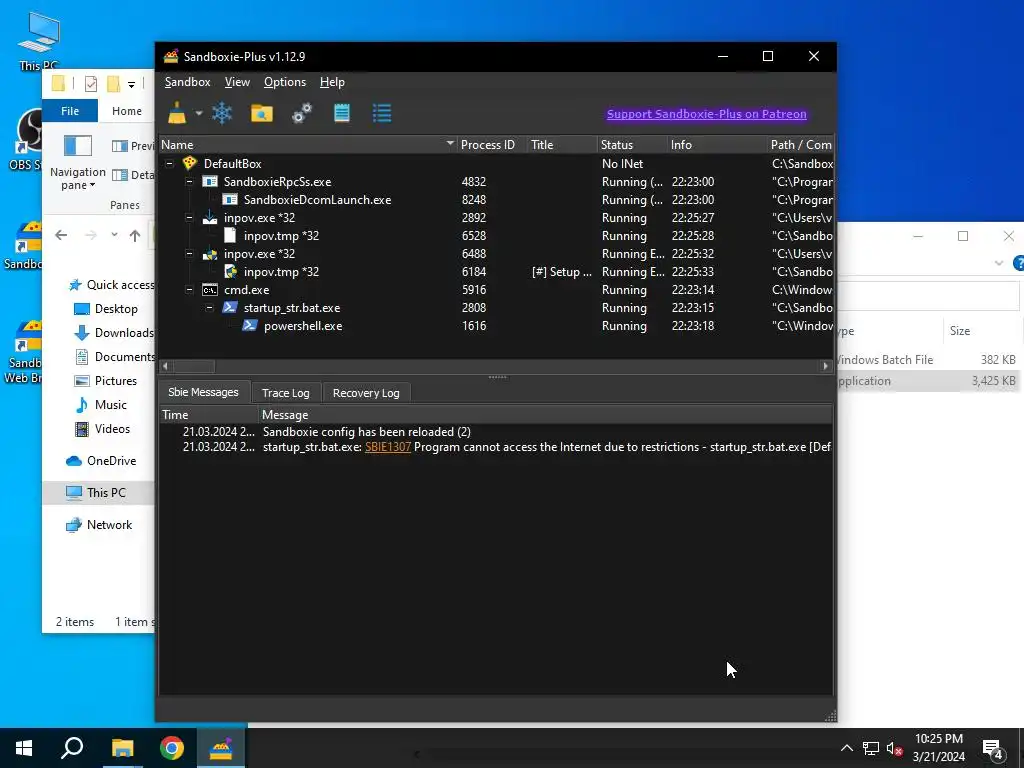This screenshot has height=768, width=1024.
Task: Switch to the Recovery Log tab
Action: [x=366, y=392]
